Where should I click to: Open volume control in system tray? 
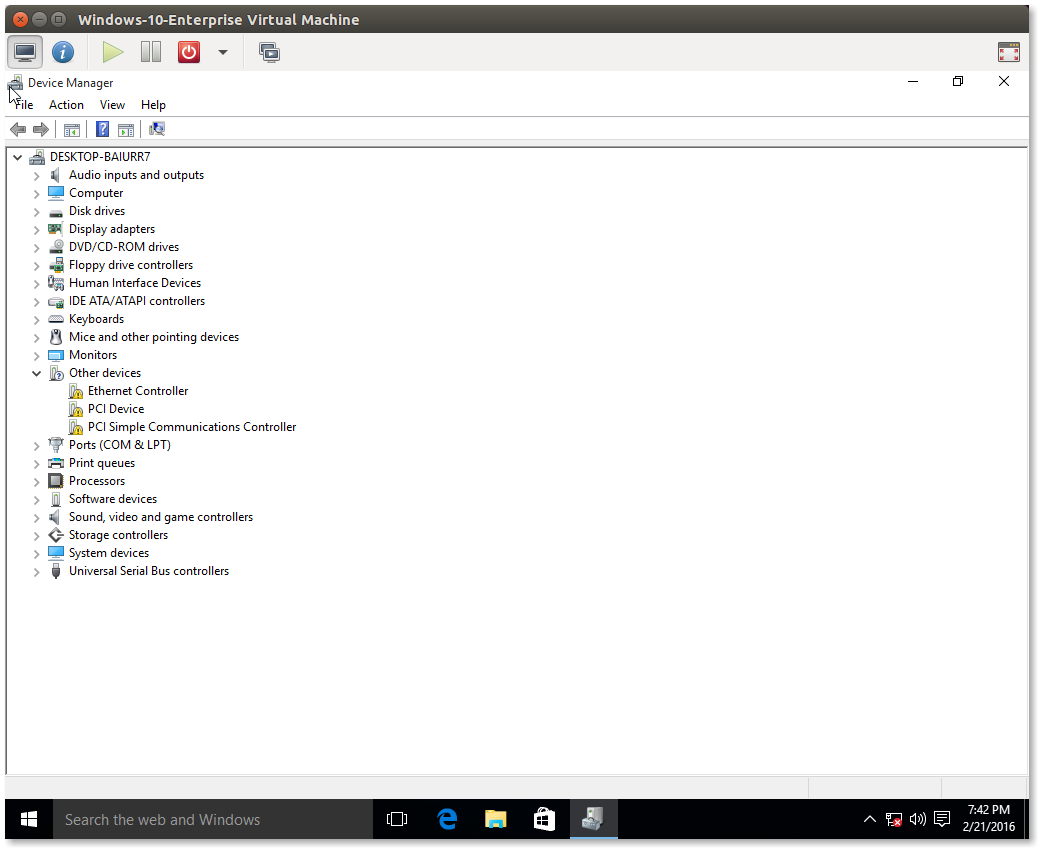[x=918, y=820]
